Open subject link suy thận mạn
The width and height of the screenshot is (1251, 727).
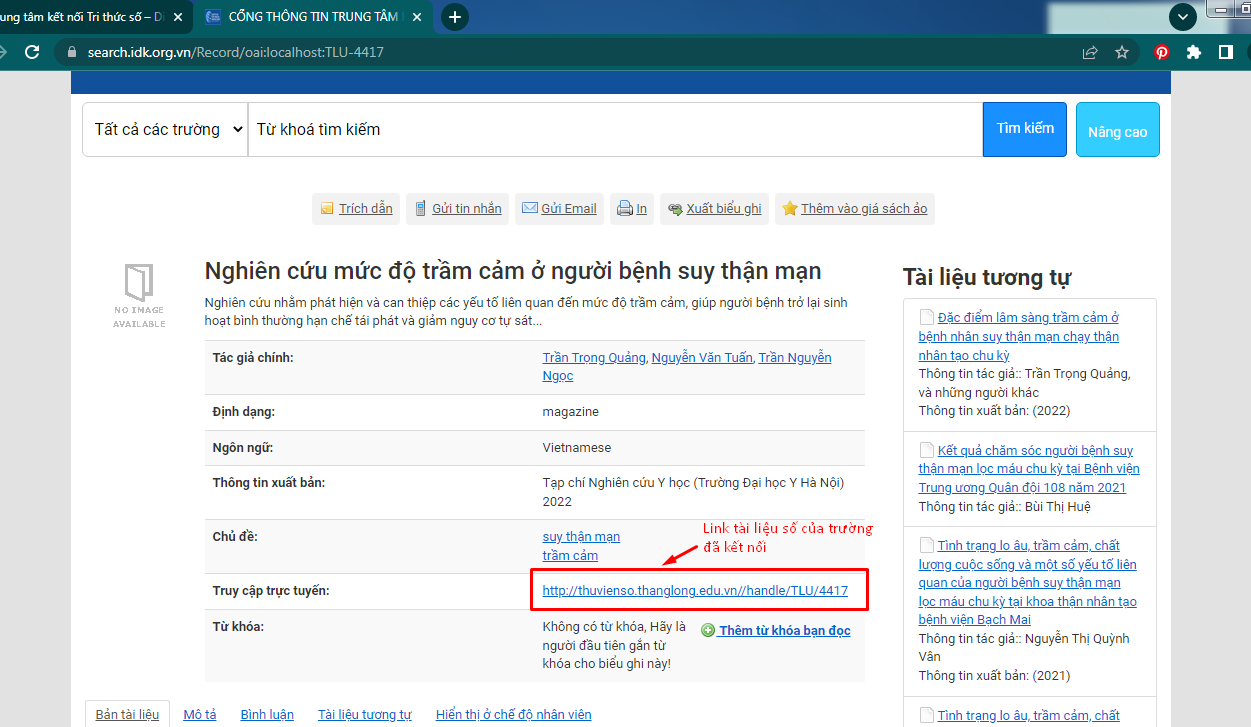[x=581, y=537]
